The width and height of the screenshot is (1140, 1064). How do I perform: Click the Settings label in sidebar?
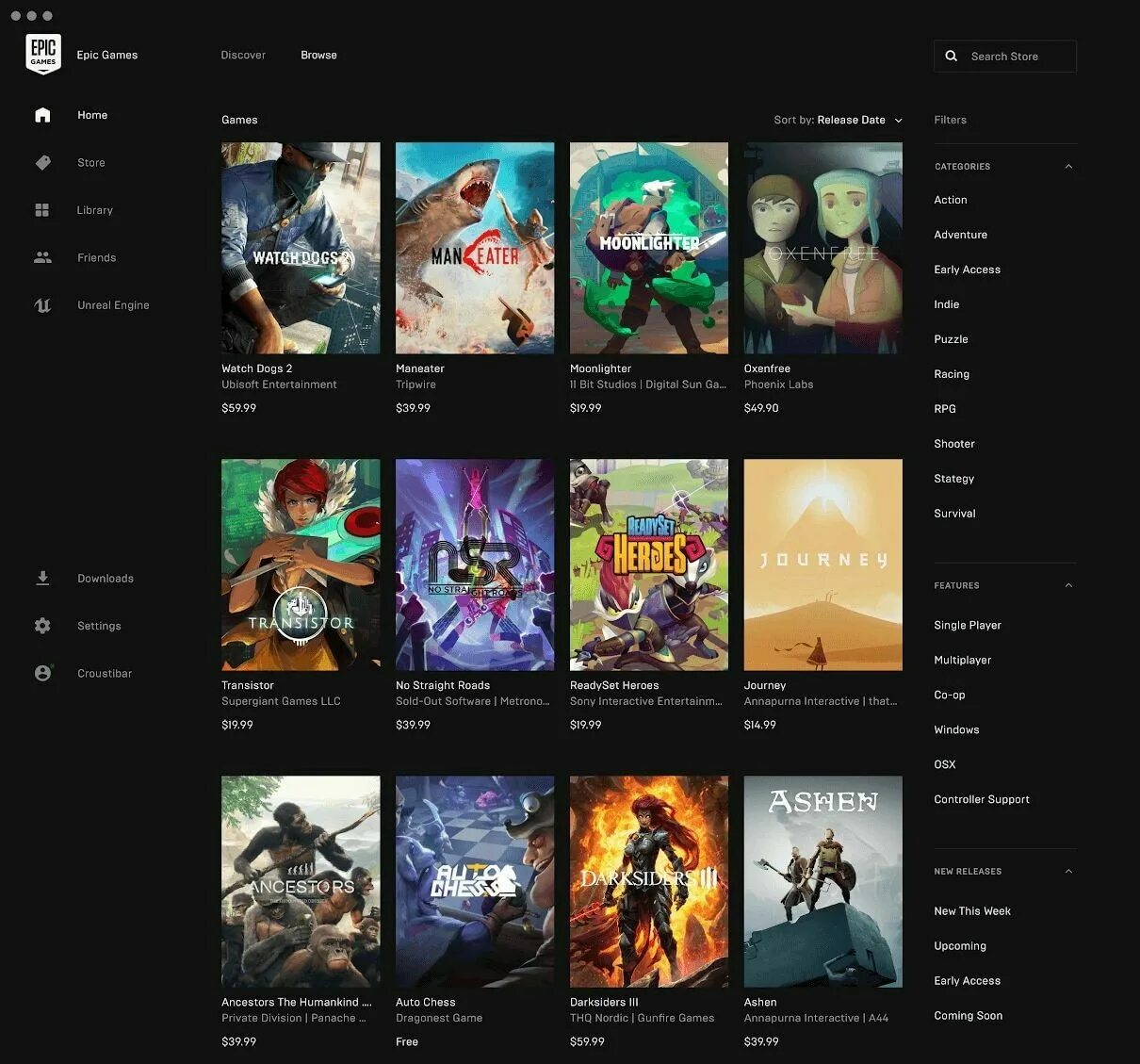[99, 626]
